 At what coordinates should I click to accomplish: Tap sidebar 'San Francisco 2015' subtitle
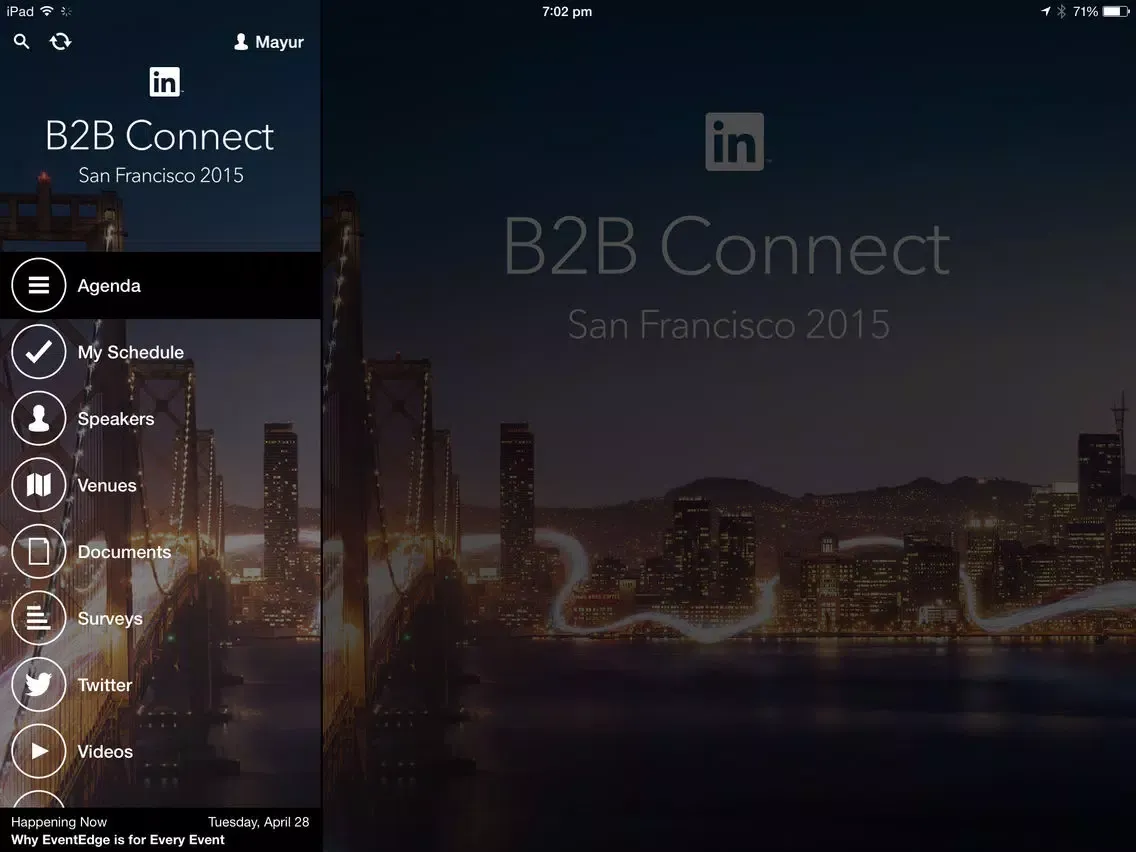[x=161, y=175]
